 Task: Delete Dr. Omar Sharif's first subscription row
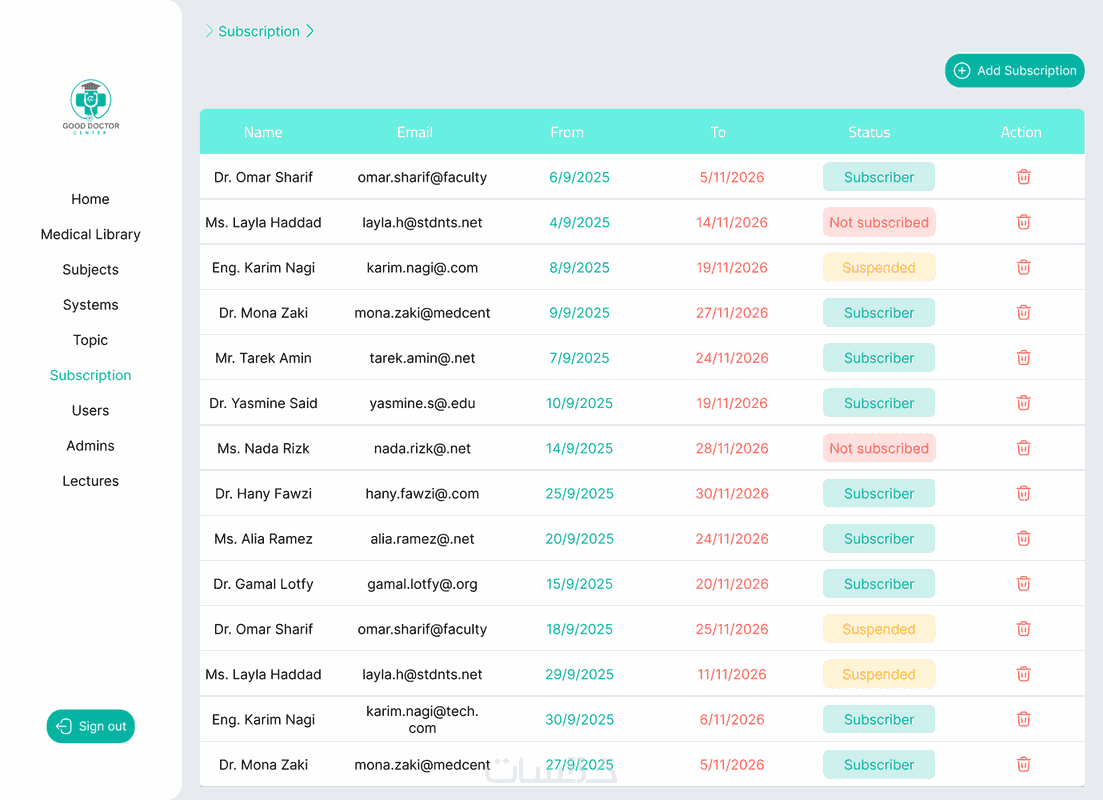click(1023, 177)
